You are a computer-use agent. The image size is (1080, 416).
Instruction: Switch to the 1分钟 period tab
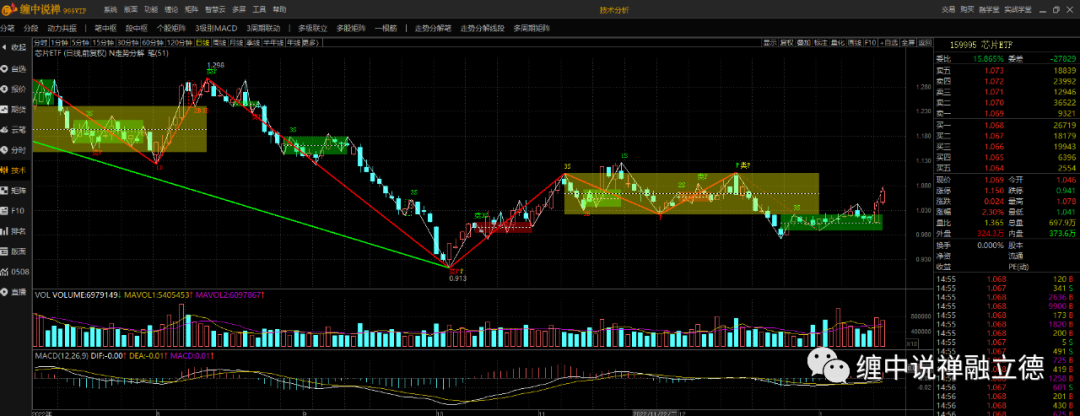[61, 43]
